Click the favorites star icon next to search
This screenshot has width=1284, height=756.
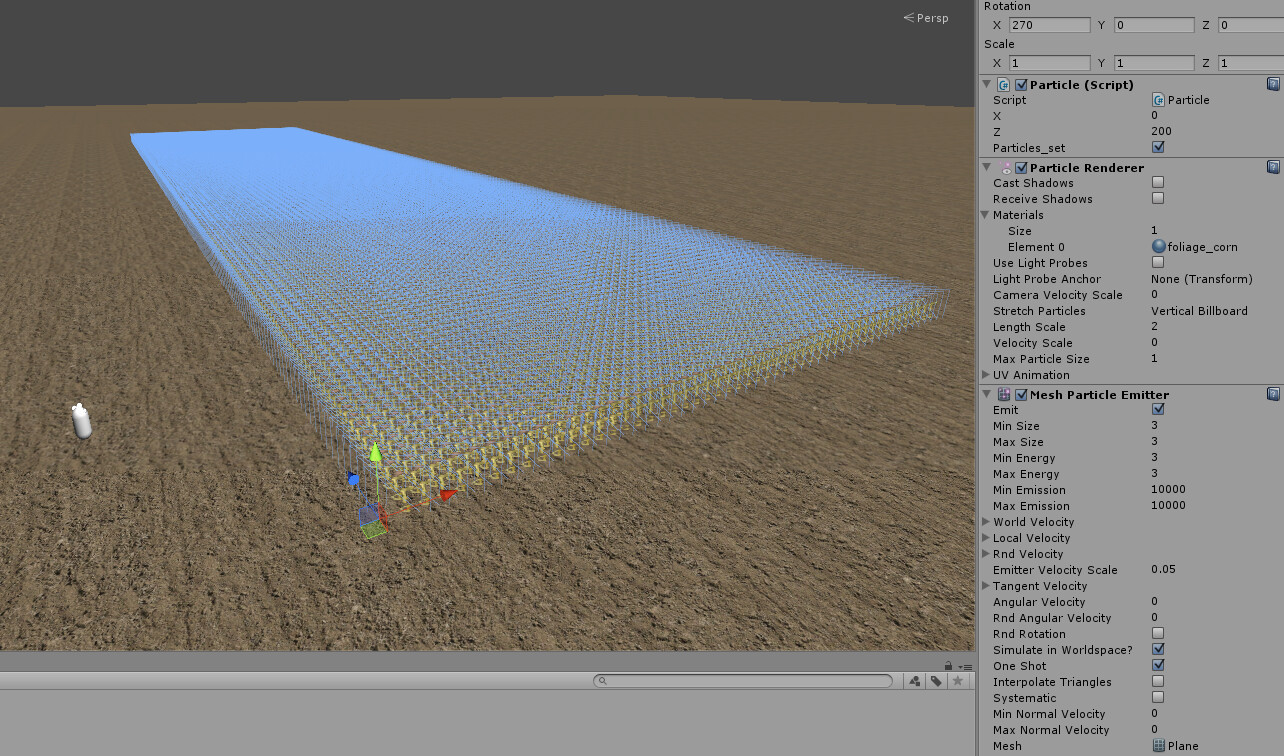coord(959,680)
